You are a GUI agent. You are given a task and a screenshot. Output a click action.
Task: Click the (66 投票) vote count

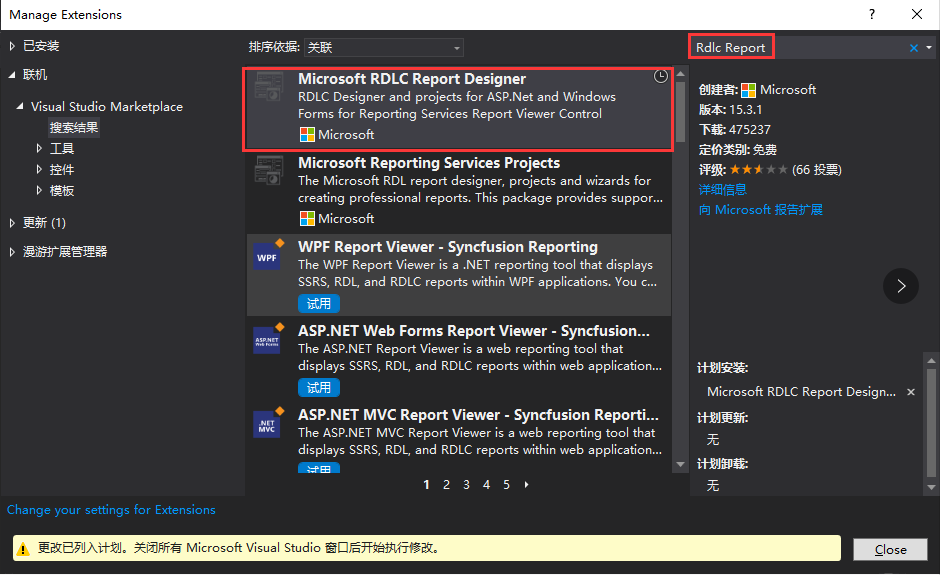pyautogui.click(x=817, y=170)
